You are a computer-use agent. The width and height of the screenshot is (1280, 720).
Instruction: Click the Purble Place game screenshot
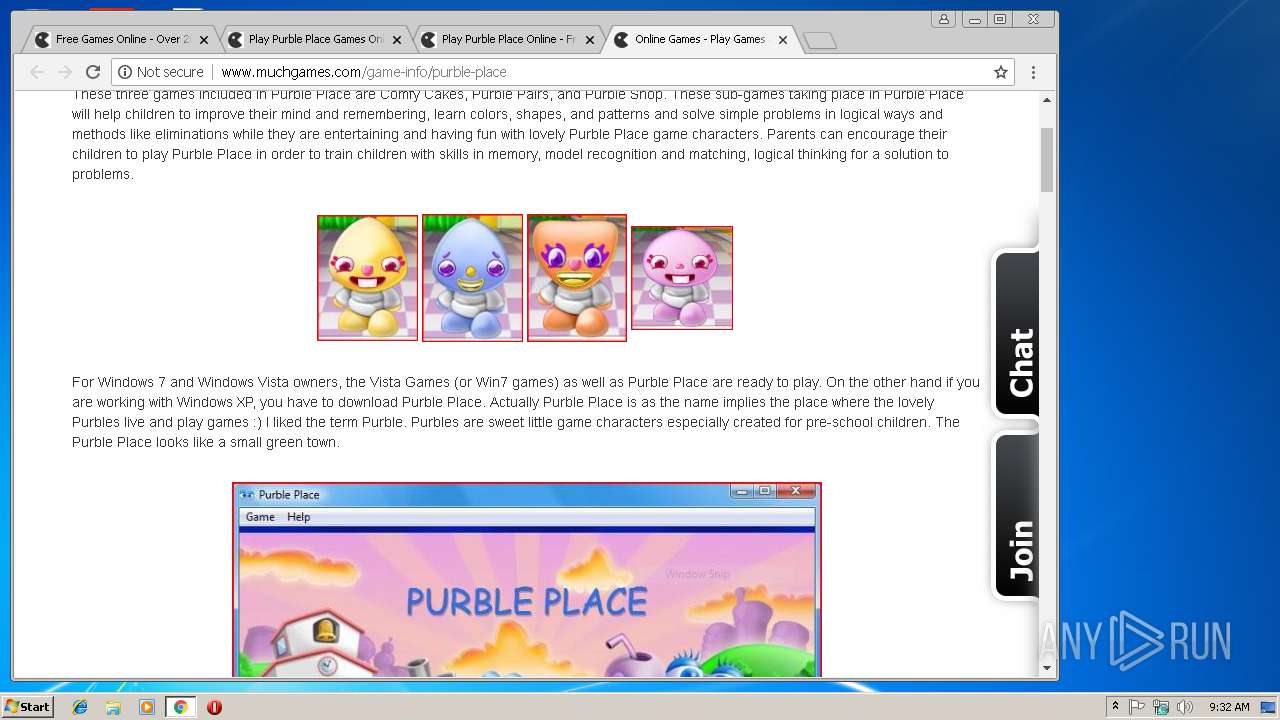(x=527, y=580)
